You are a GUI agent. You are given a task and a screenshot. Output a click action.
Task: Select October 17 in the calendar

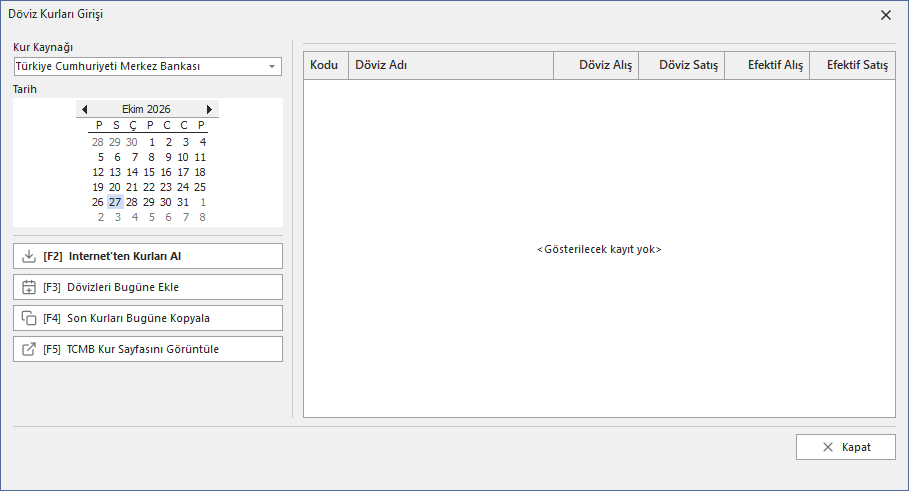click(183, 172)
